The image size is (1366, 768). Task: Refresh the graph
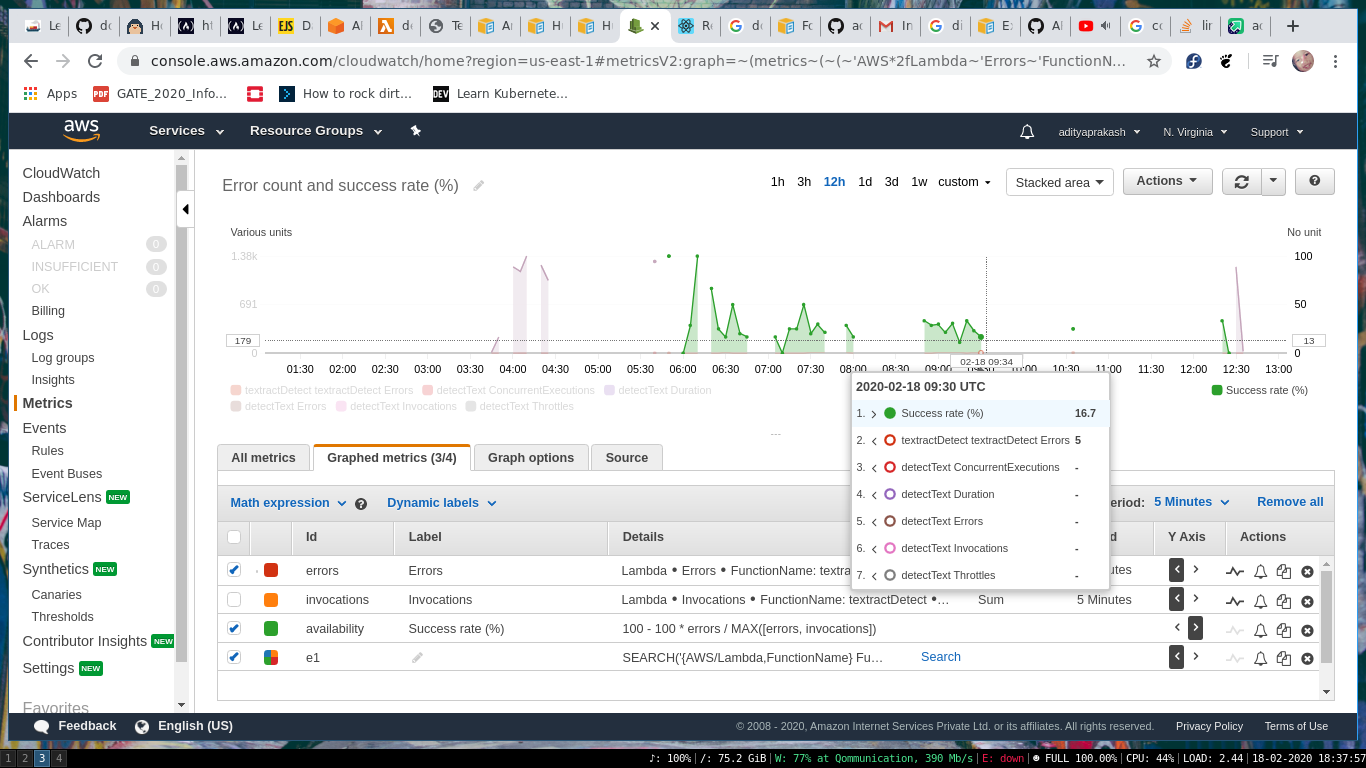[1242, 181]
